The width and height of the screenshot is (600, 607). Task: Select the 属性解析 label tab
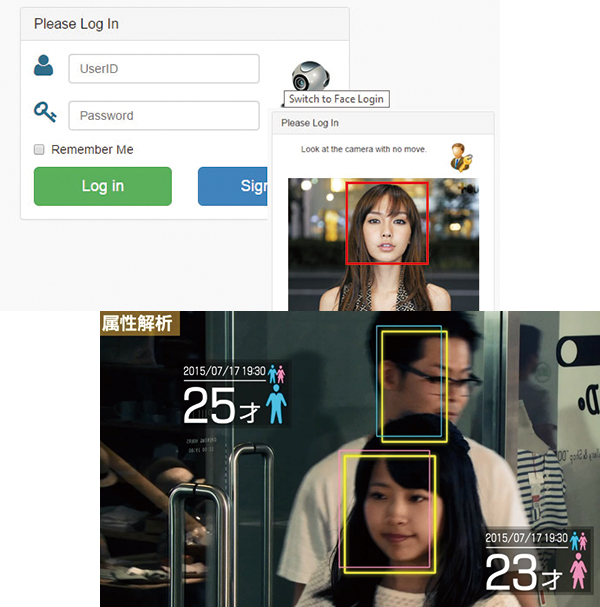[x=135, y=322]
